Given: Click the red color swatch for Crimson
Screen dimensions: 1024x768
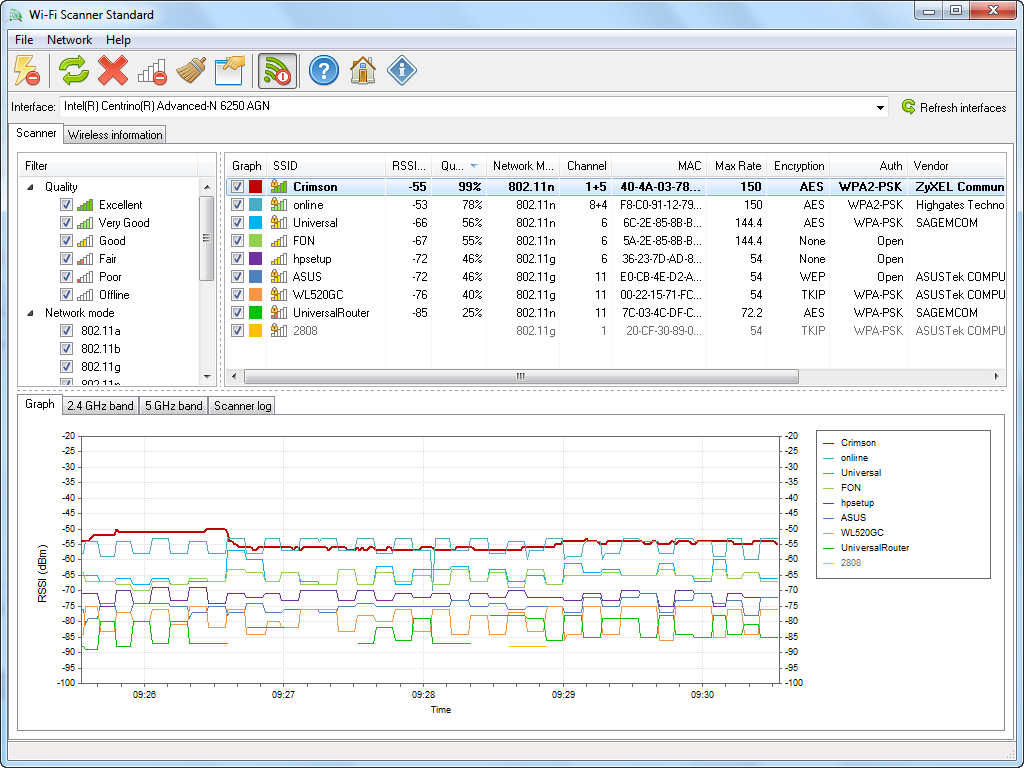Looking at the screenshot, I should [x=256, y=187].
